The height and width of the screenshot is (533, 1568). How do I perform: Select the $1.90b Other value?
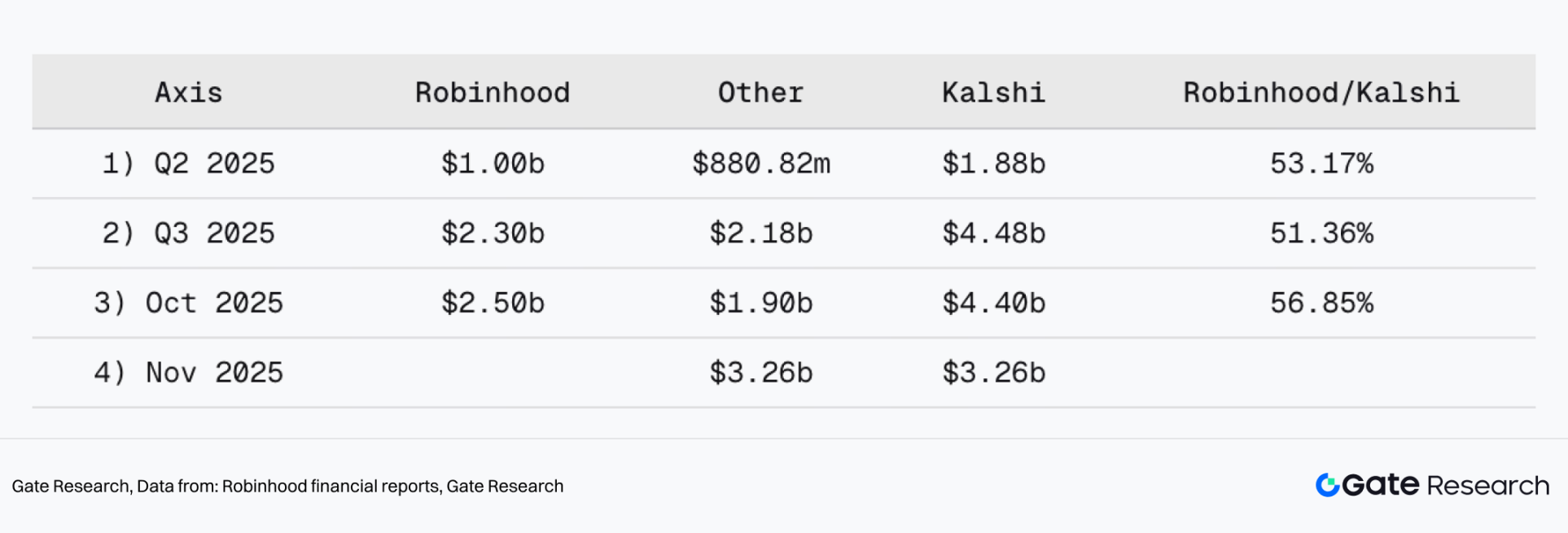coord(760,303)
